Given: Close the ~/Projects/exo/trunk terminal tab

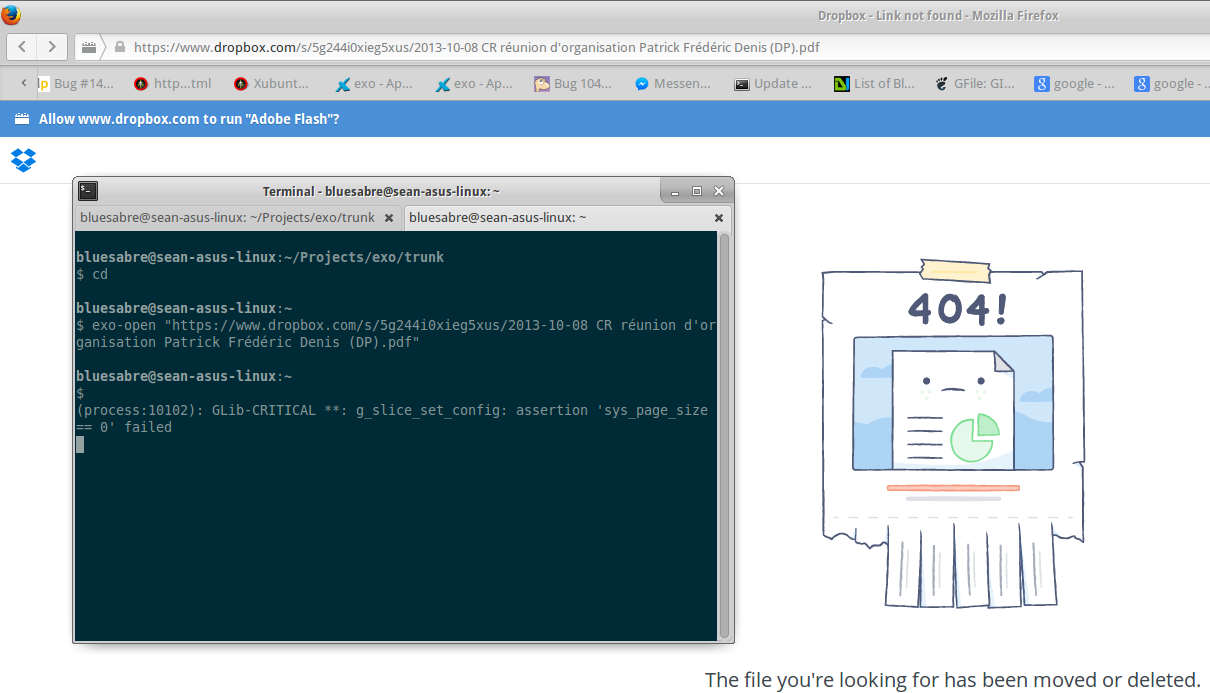Looking at the screenshot, I should [391, 218].
